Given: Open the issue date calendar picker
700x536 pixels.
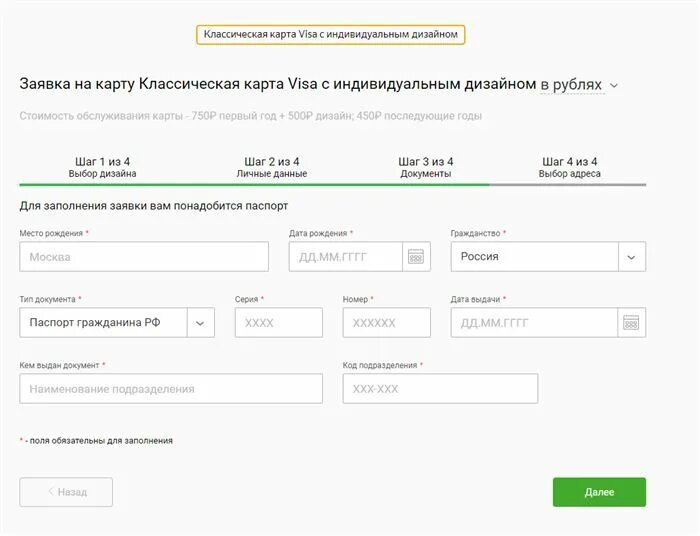Looking at the screenshot, I should point(631,322).
